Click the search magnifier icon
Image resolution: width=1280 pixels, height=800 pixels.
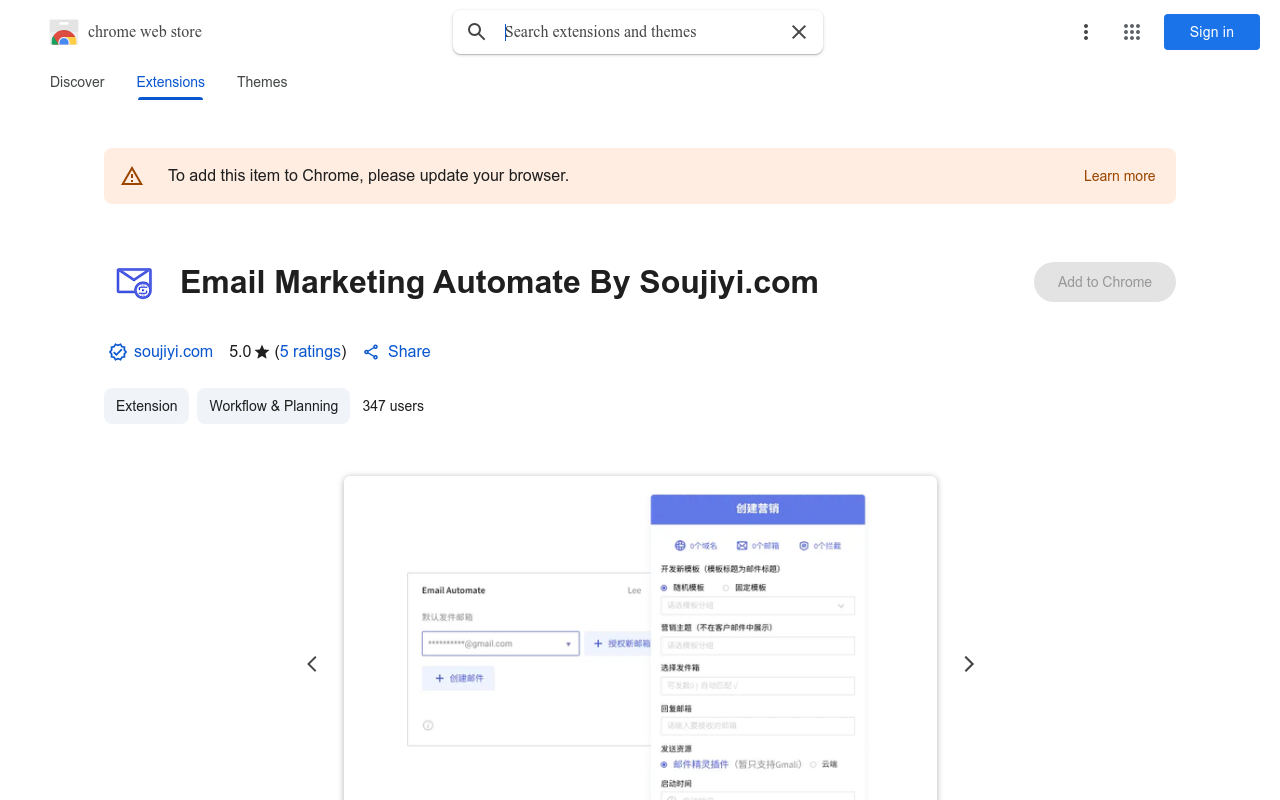[477, 32]
